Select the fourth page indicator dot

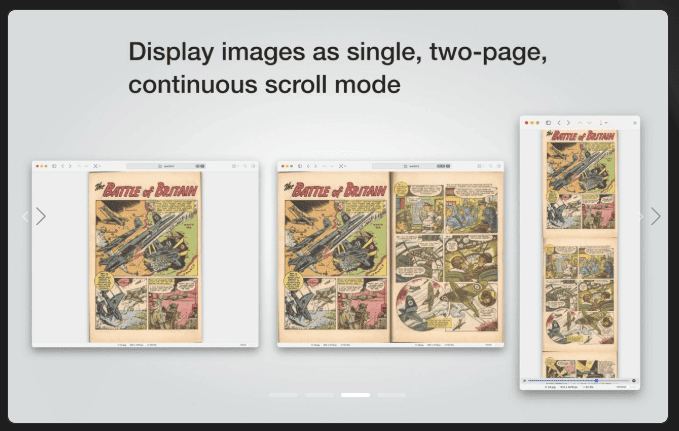coord(391,395)
